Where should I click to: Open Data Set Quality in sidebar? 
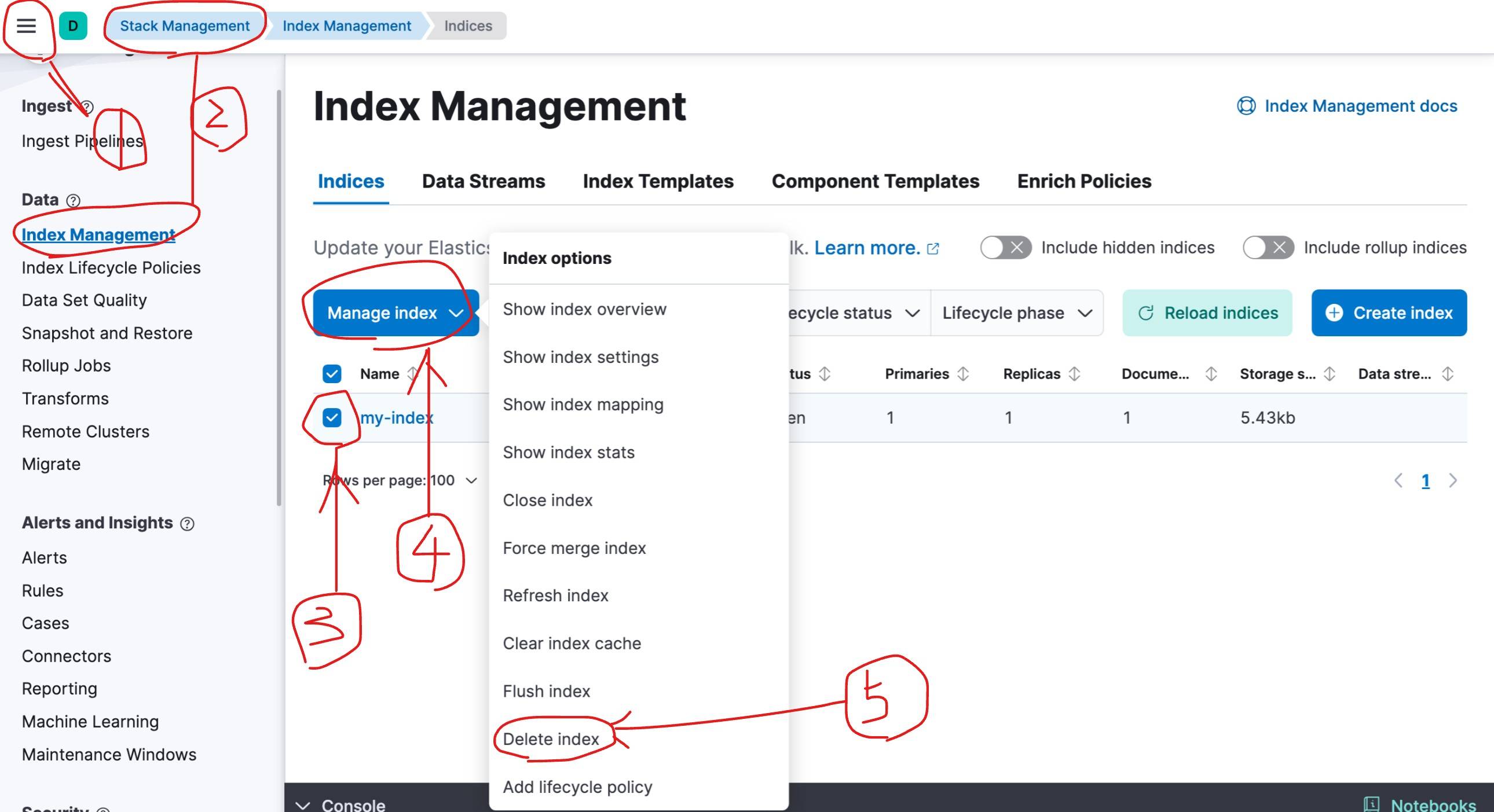(x=84, y=300)
